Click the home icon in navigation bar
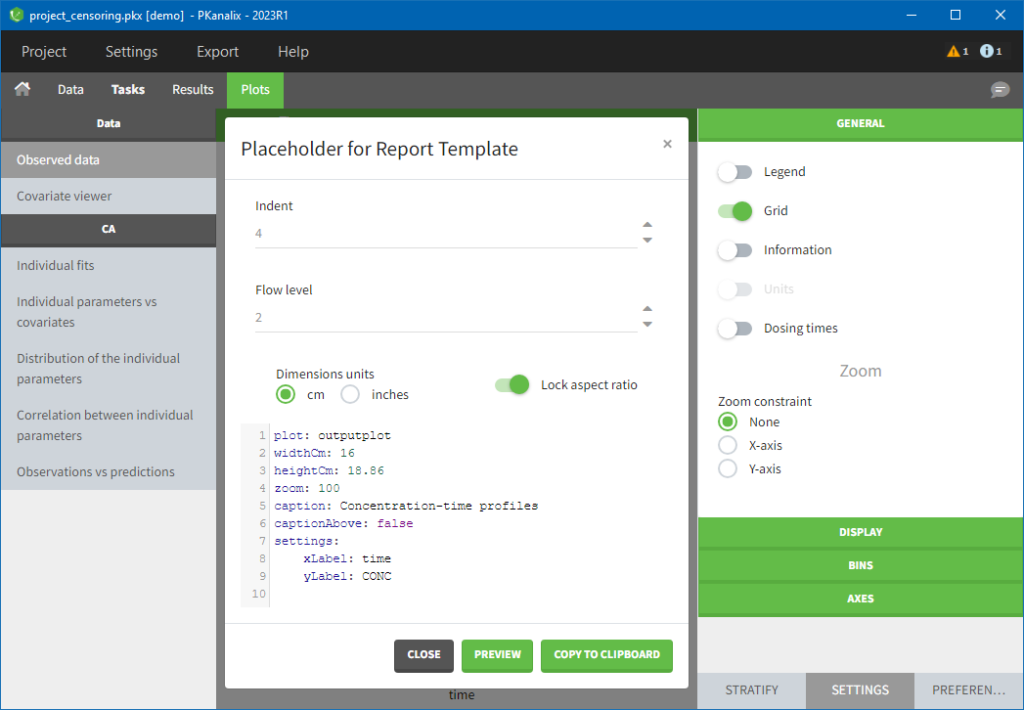The width and height of the screenshot is (1024, 710). [22, 89]
